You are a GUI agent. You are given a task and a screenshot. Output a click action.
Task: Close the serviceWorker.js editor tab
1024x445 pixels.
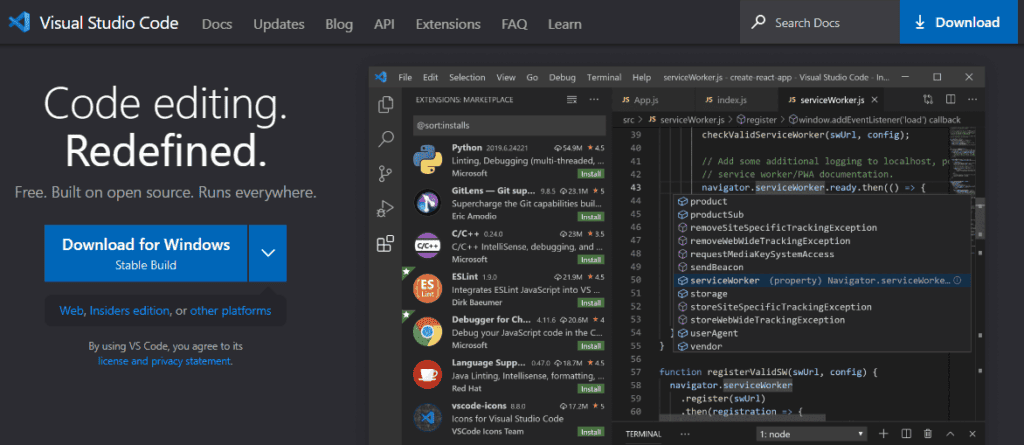[874, 100]
